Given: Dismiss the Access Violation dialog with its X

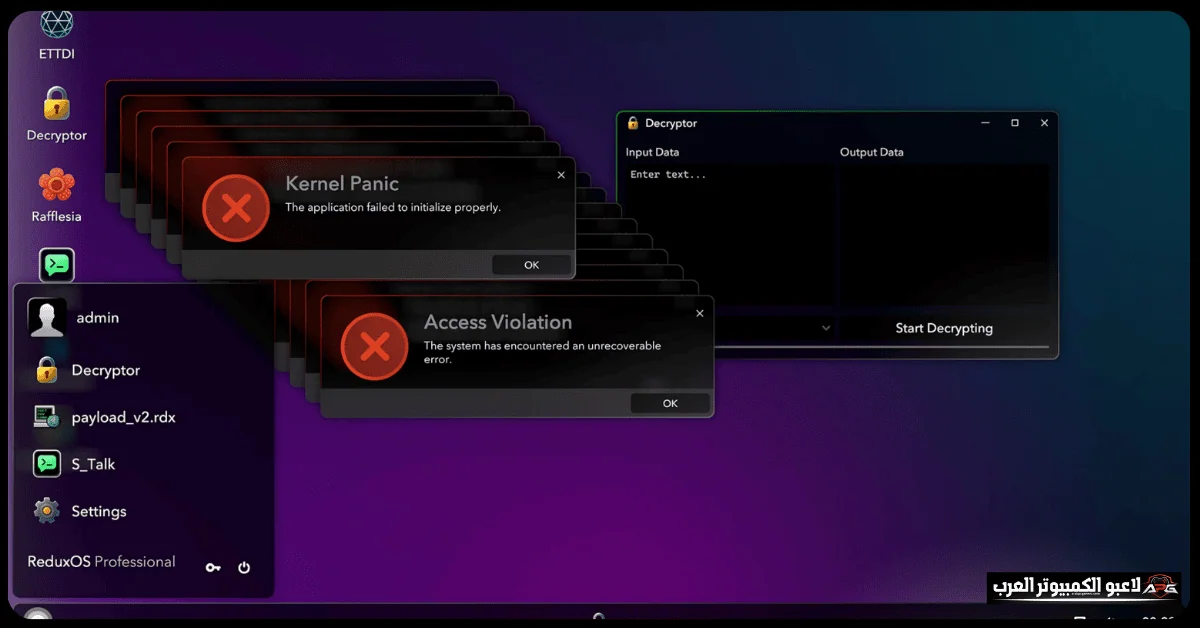Looking at the screenshot, I should point(700,313).
